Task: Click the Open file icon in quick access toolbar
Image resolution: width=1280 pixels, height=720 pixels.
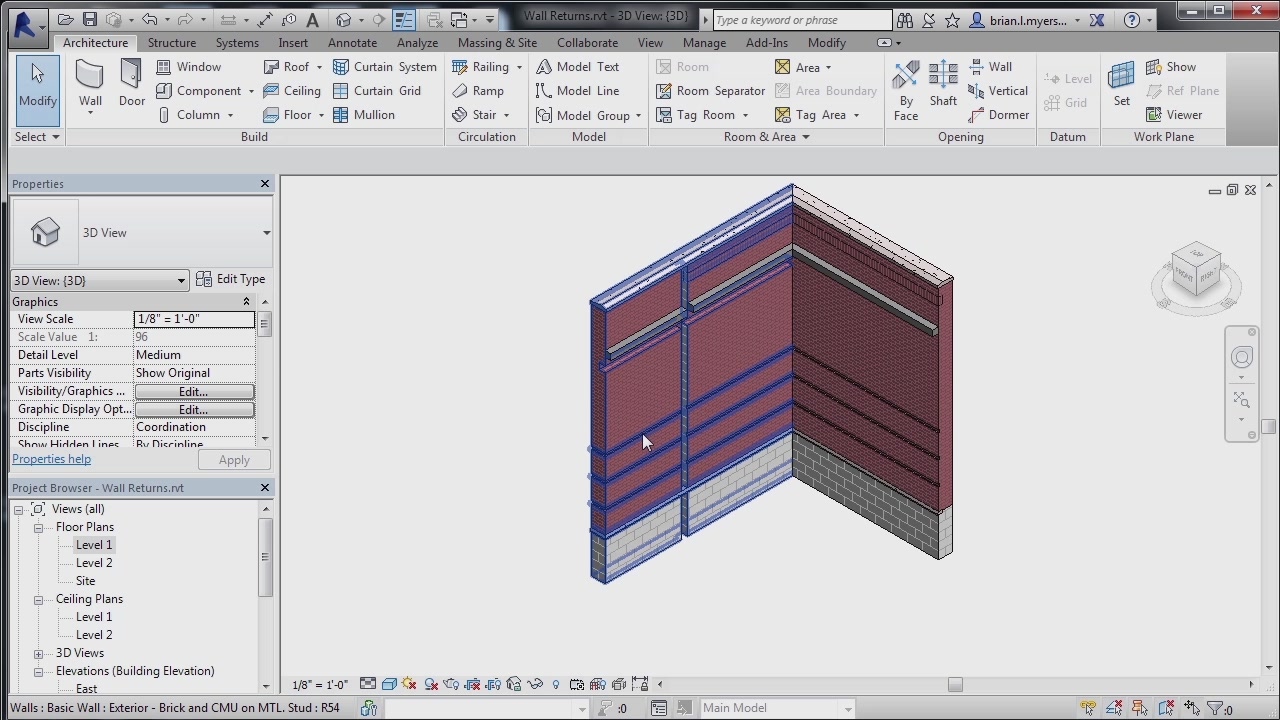Action: pos(66,20)
